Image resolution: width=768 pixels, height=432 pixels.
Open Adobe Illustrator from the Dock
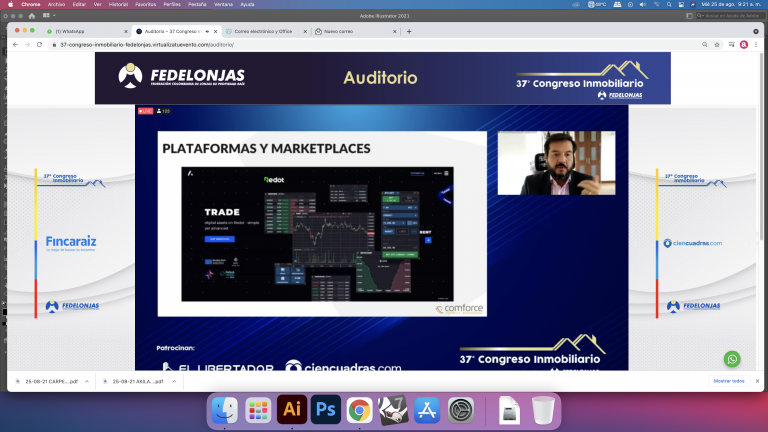(292, 409)
